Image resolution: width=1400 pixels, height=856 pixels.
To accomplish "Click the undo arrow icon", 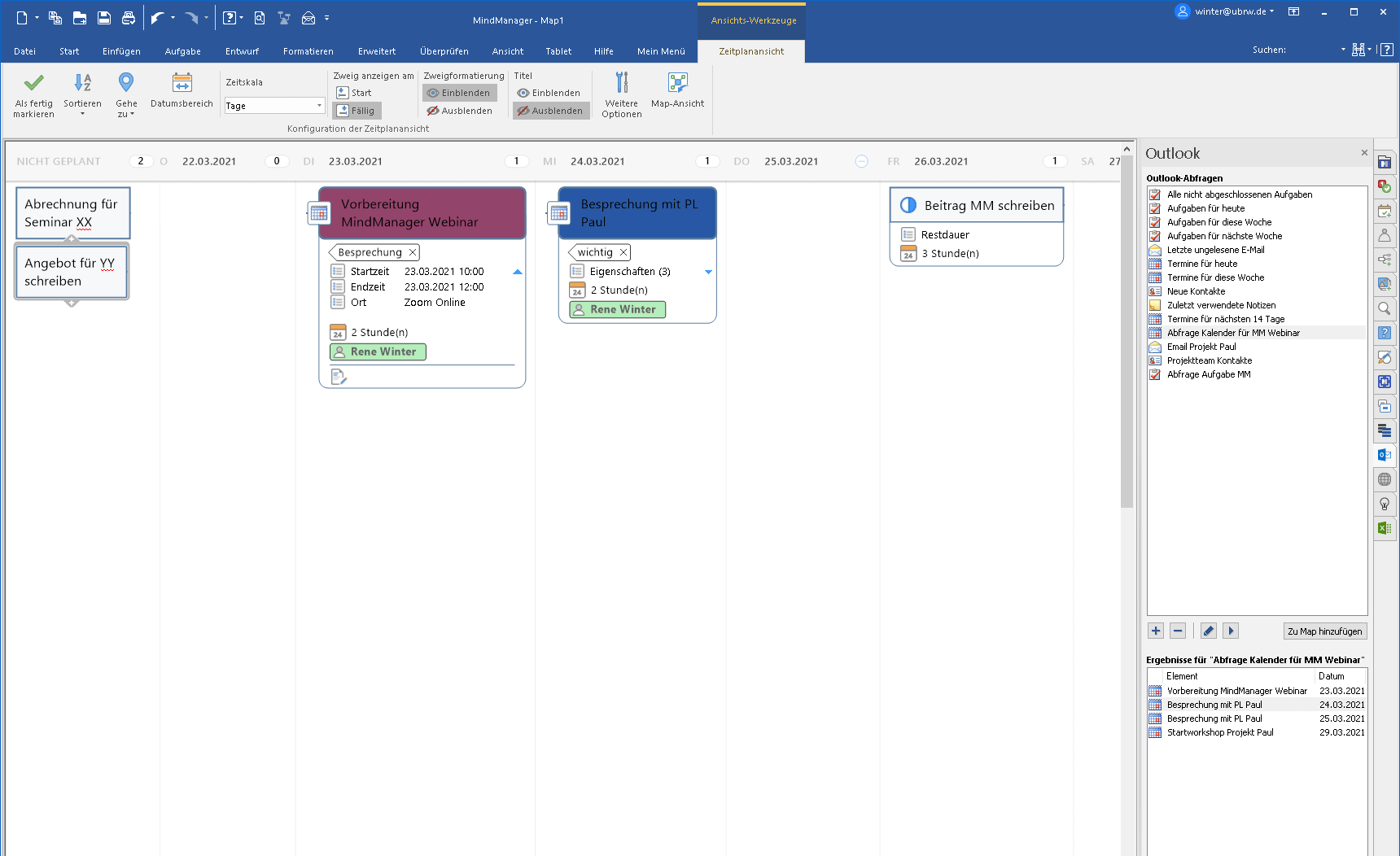I will 158,18.
